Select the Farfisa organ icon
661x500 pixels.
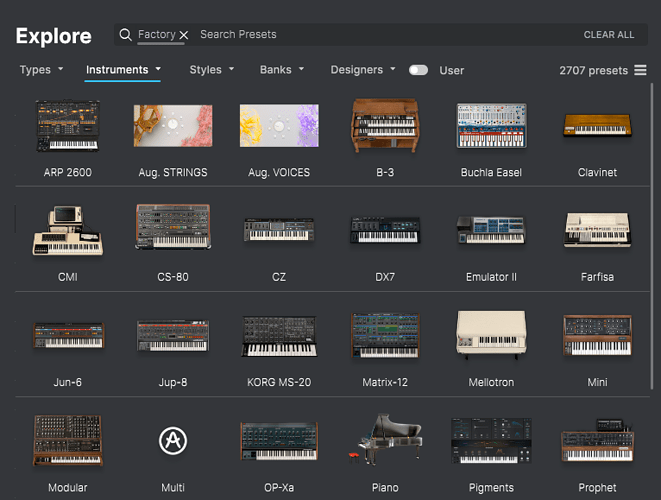pos(597,230)
